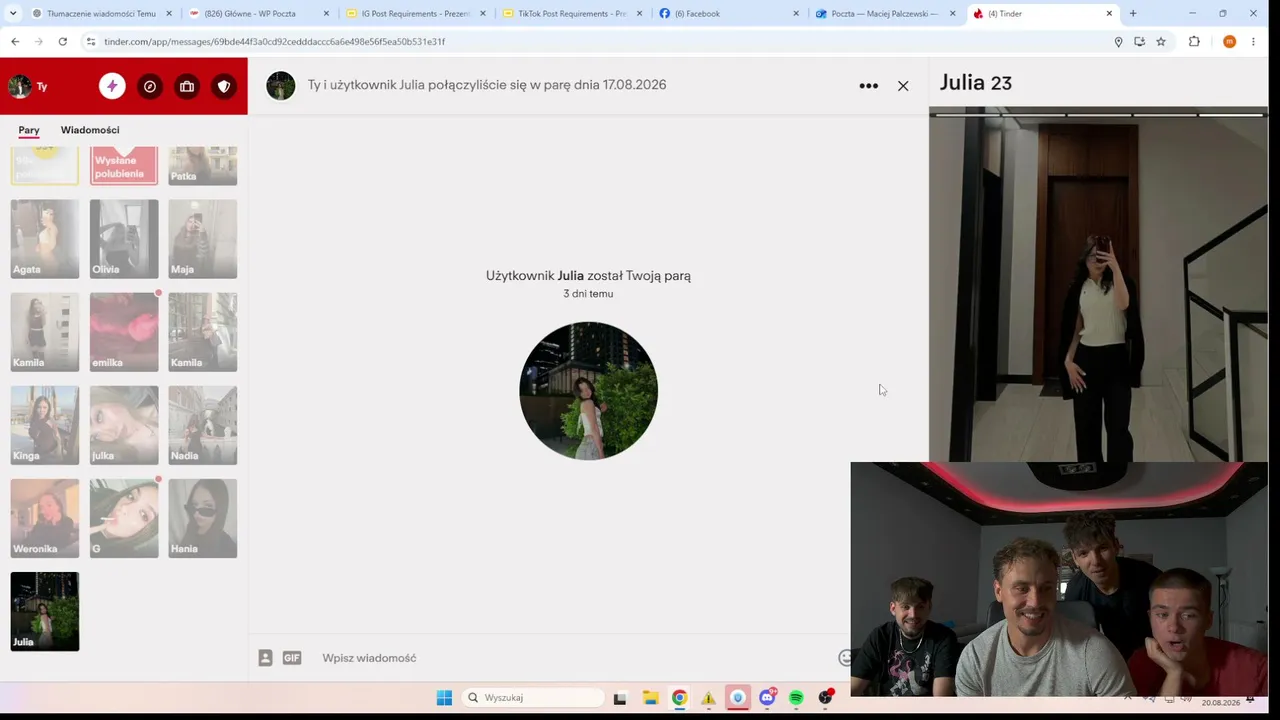Screen dimensions: 1280x720
Task: Click the 'Julia 23' profile heading
Action: pos(976,83)
